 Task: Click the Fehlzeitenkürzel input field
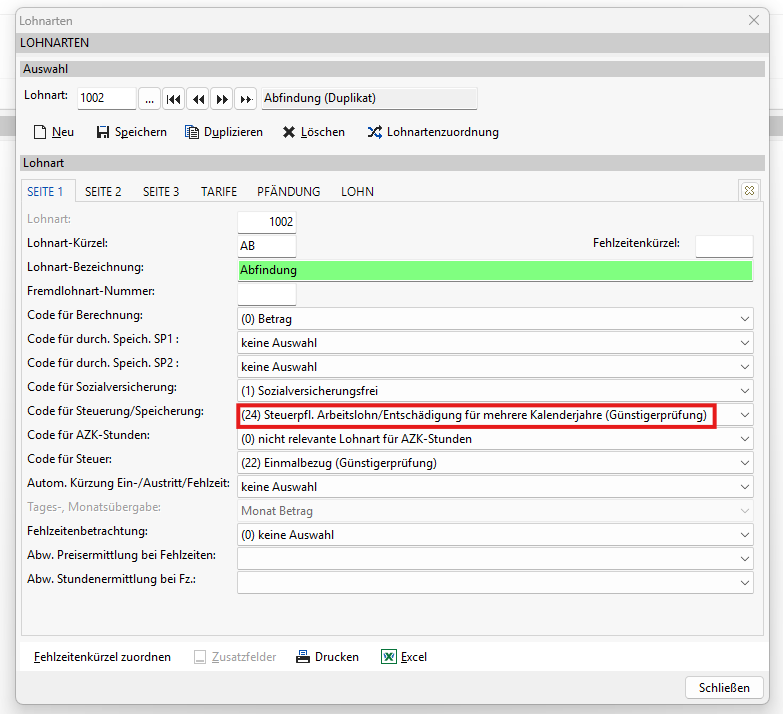tap(724, 246)
